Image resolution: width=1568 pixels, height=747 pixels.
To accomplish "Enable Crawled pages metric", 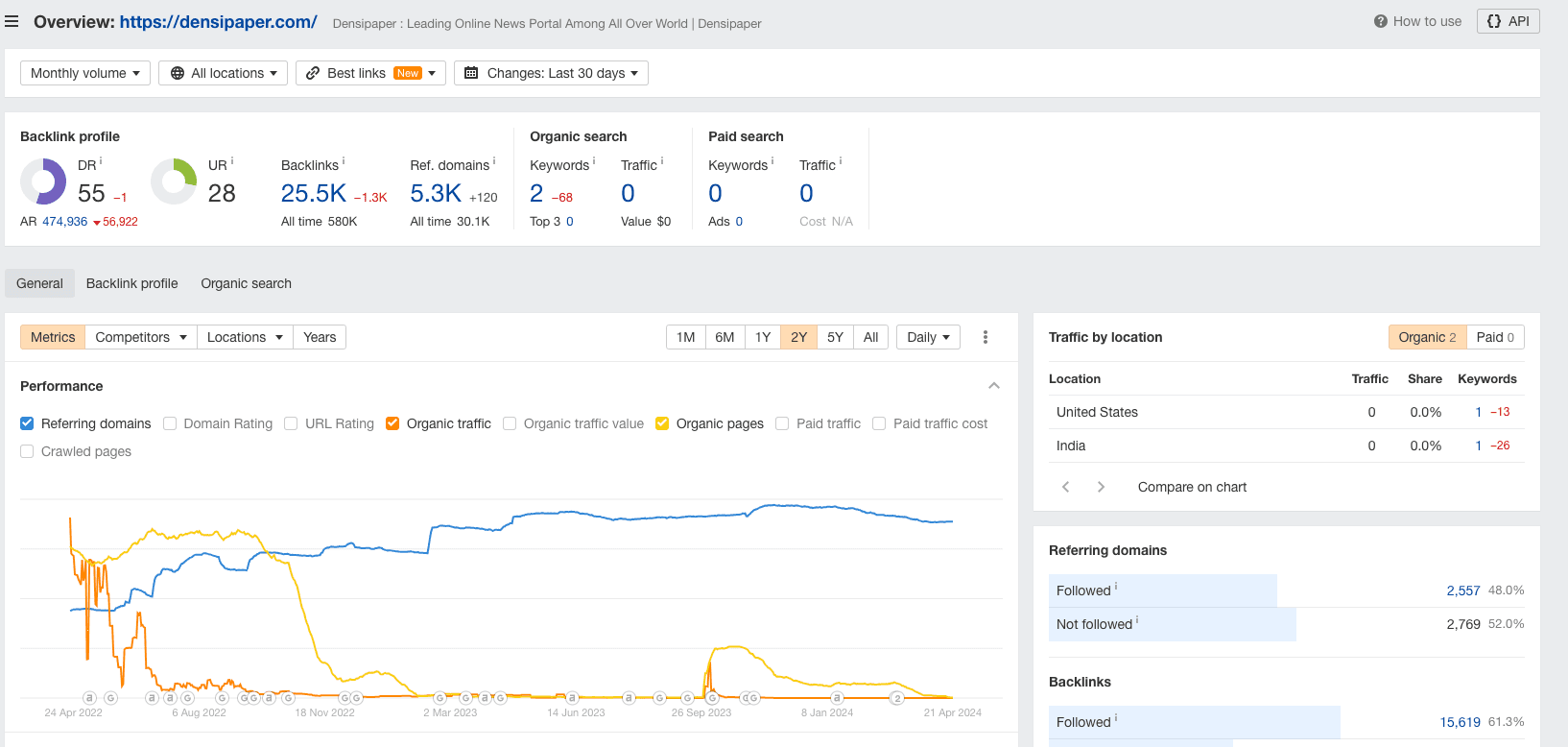I will [27, 451].
